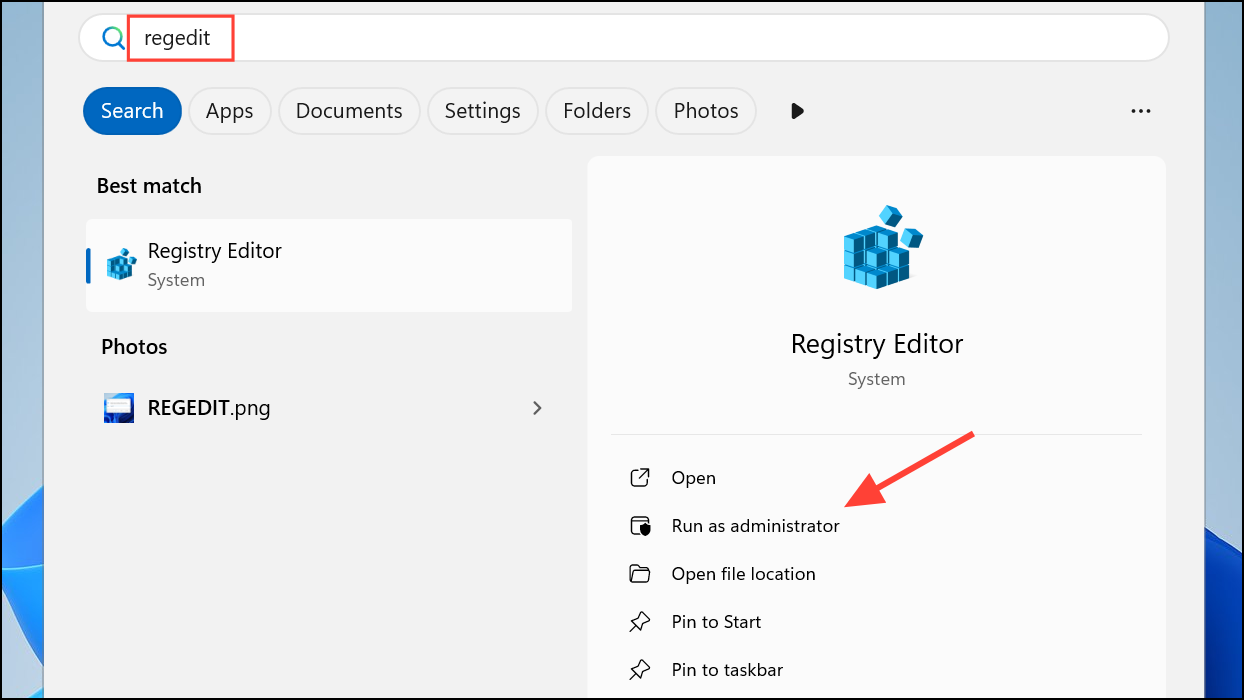Click the REGEDIT.png file thumbnail icon
Viewport: 1244px width, 700px height.
coord(119,408)
